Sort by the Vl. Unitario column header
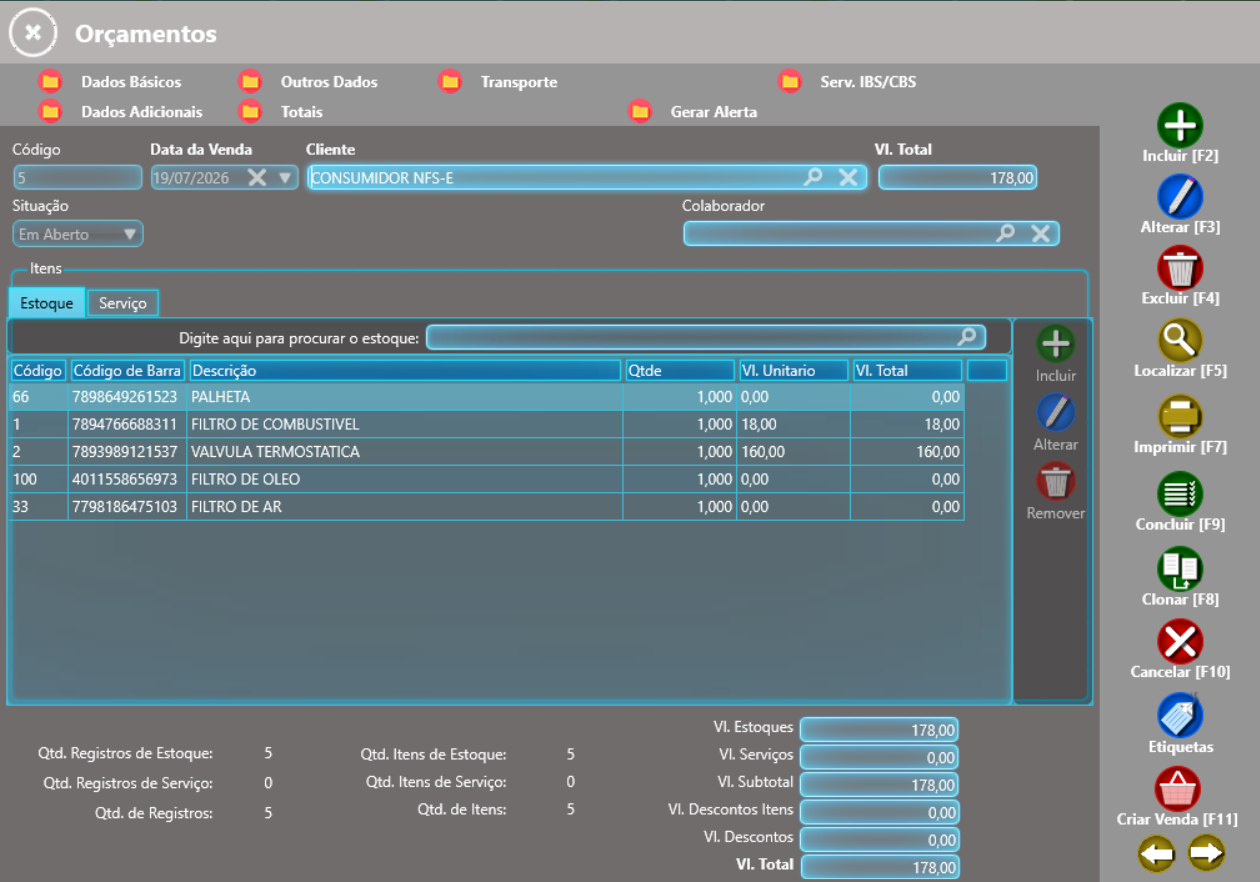 pyautogui.click(x=794, y=370)
